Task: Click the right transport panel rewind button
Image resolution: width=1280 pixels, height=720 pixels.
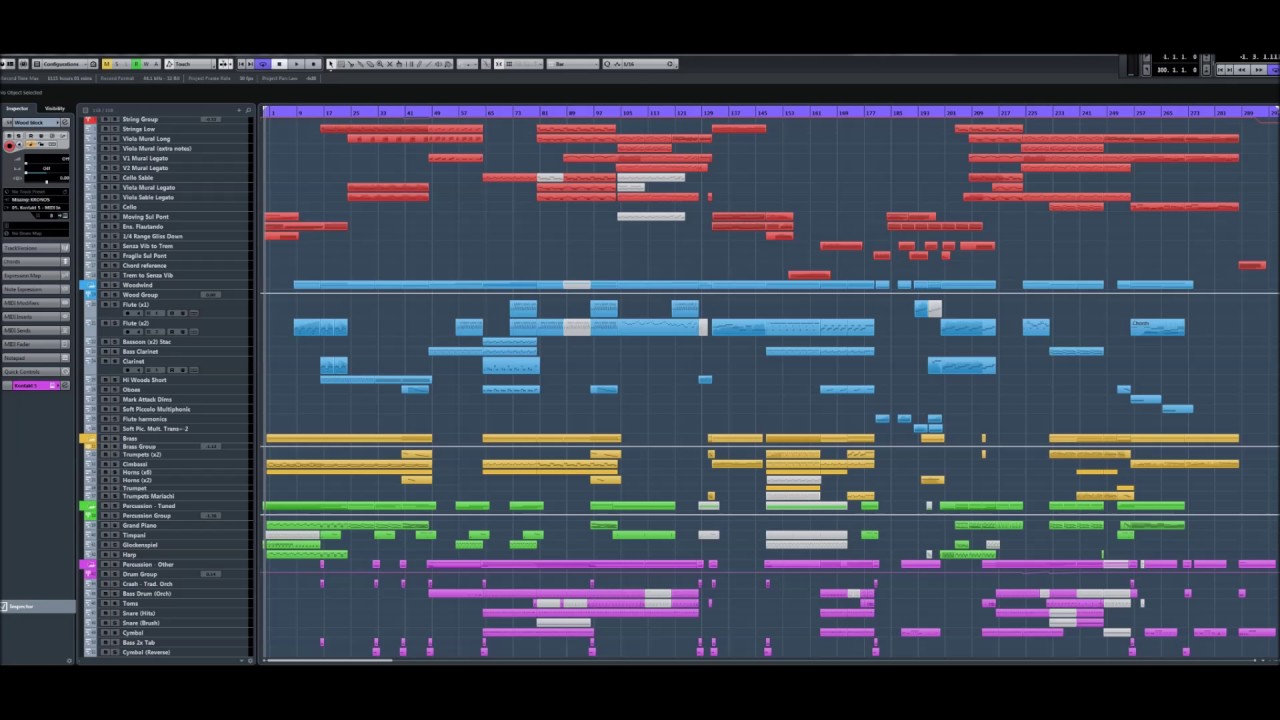Action: pyautogui.click(x=1242, y=70)
